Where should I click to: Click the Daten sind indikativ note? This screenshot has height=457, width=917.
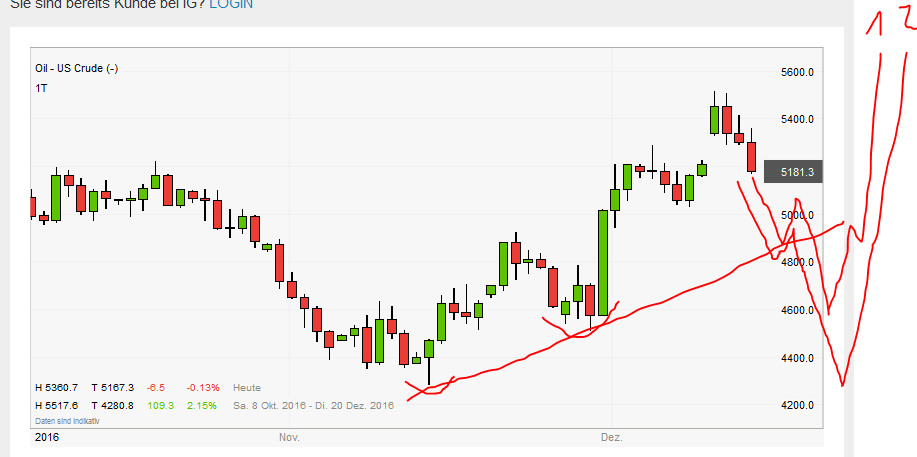(x=67, y=421)
